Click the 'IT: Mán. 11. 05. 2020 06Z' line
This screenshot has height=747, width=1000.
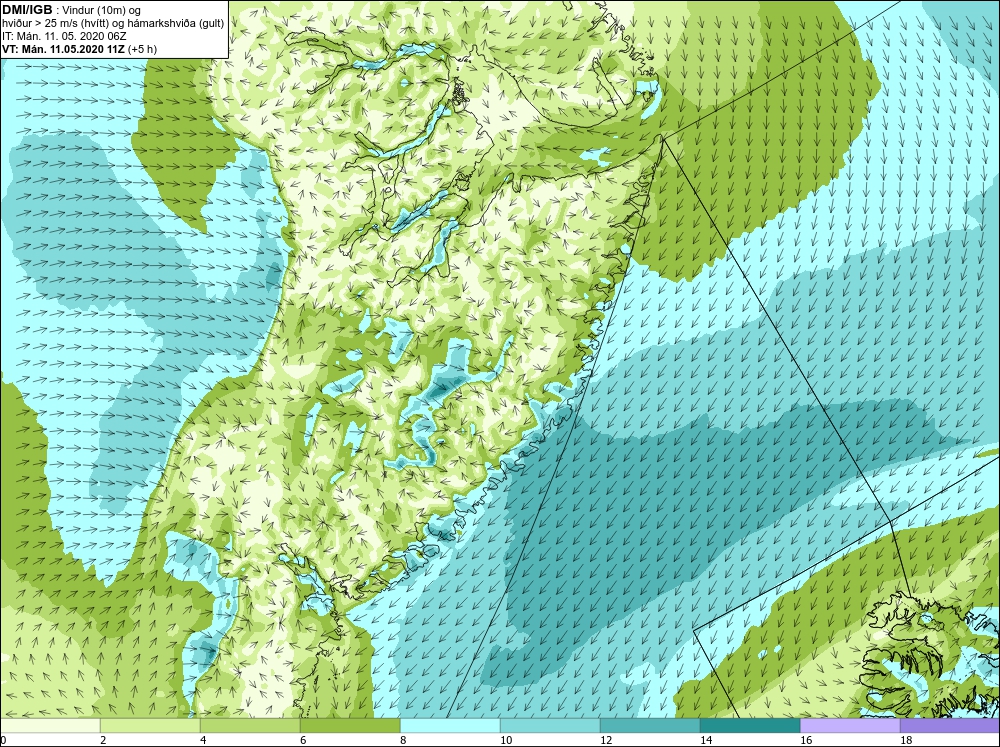(64, 36)
